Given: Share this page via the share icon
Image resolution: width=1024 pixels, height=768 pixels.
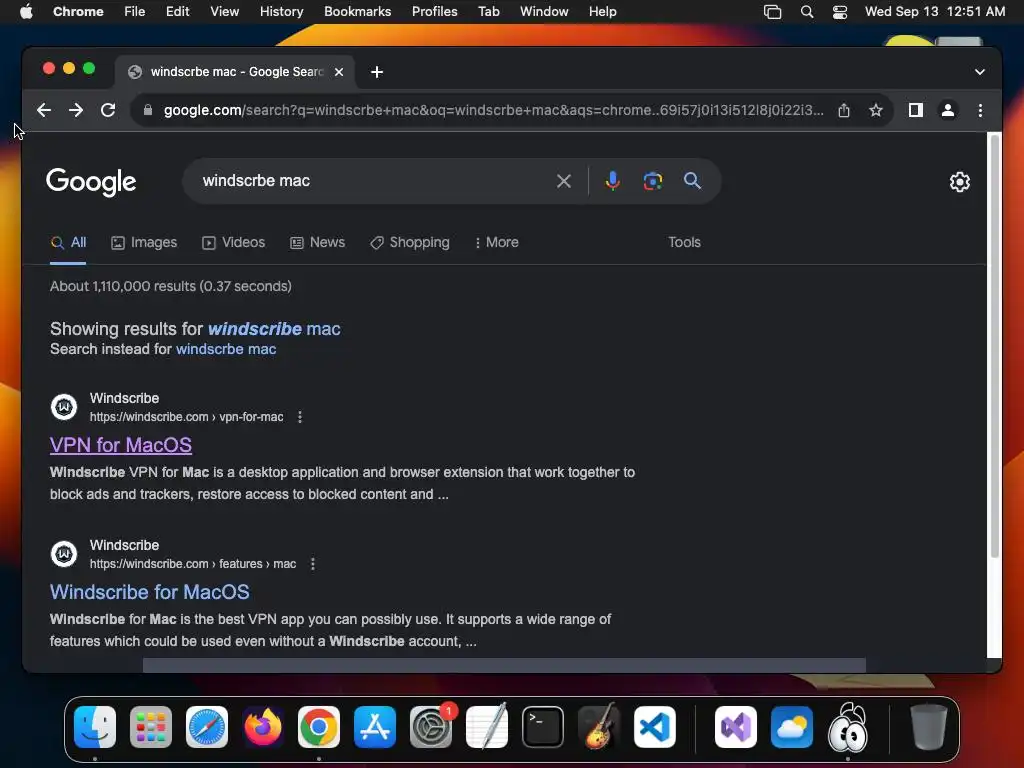Looking at the screenshot, I should [844, 110].
